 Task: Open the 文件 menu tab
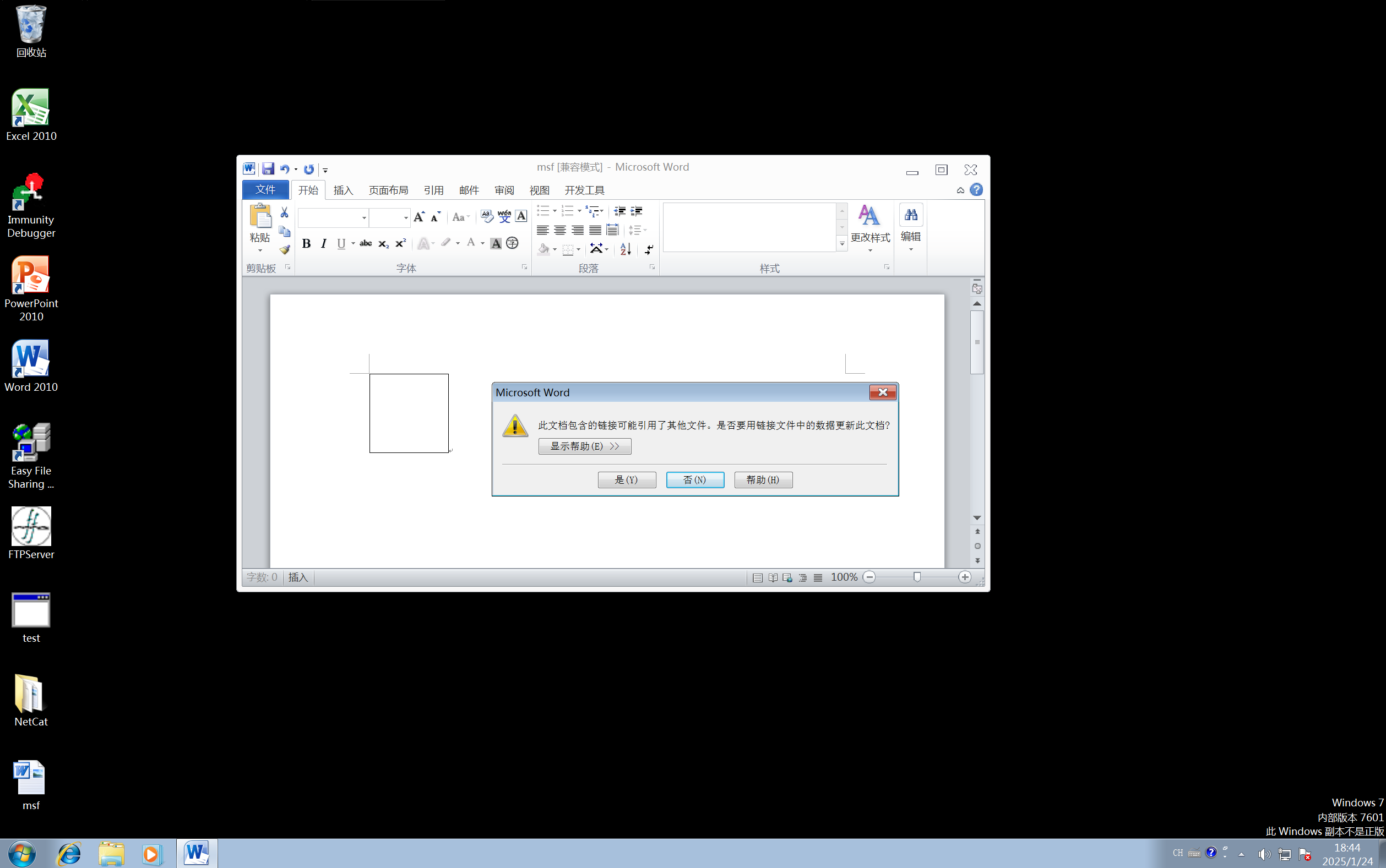pyautogui.click(x=265, y=189)
